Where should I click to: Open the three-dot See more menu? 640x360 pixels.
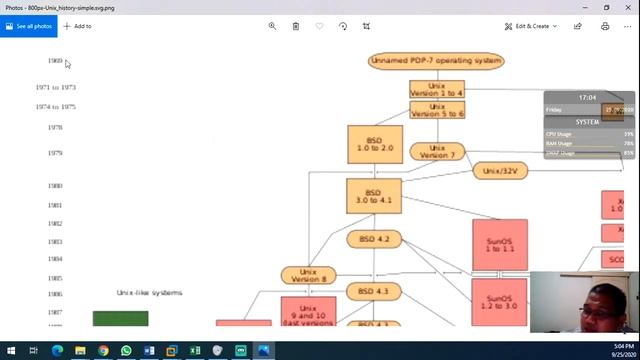coord(627,26)
